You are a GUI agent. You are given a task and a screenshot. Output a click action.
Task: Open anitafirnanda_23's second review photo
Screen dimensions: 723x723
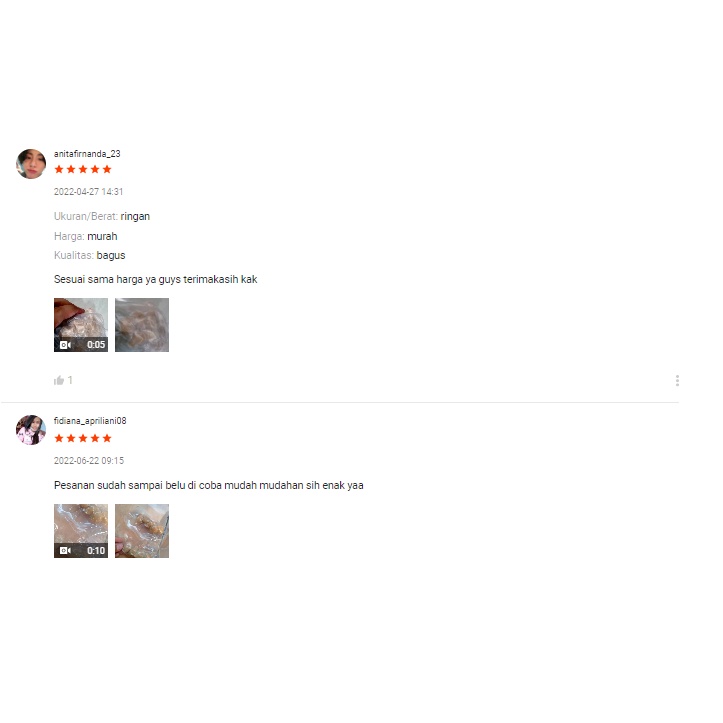point(142,325)
